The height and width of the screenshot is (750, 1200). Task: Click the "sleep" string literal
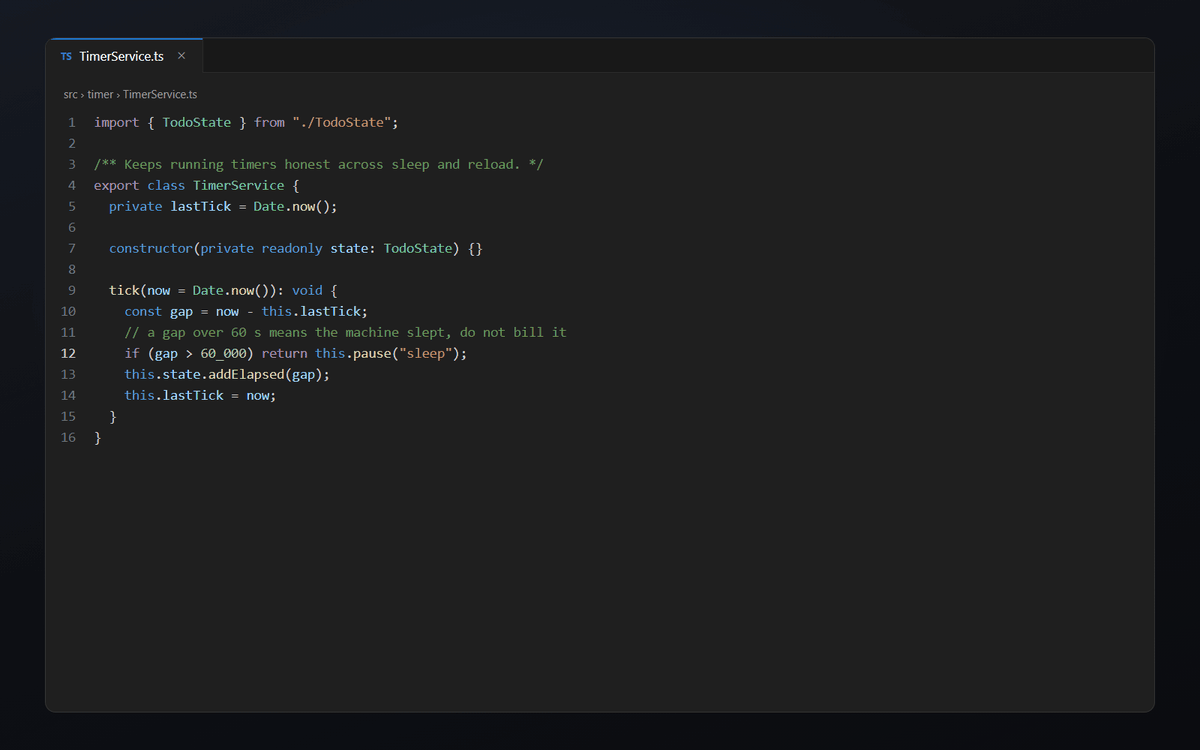click(426, 353)
